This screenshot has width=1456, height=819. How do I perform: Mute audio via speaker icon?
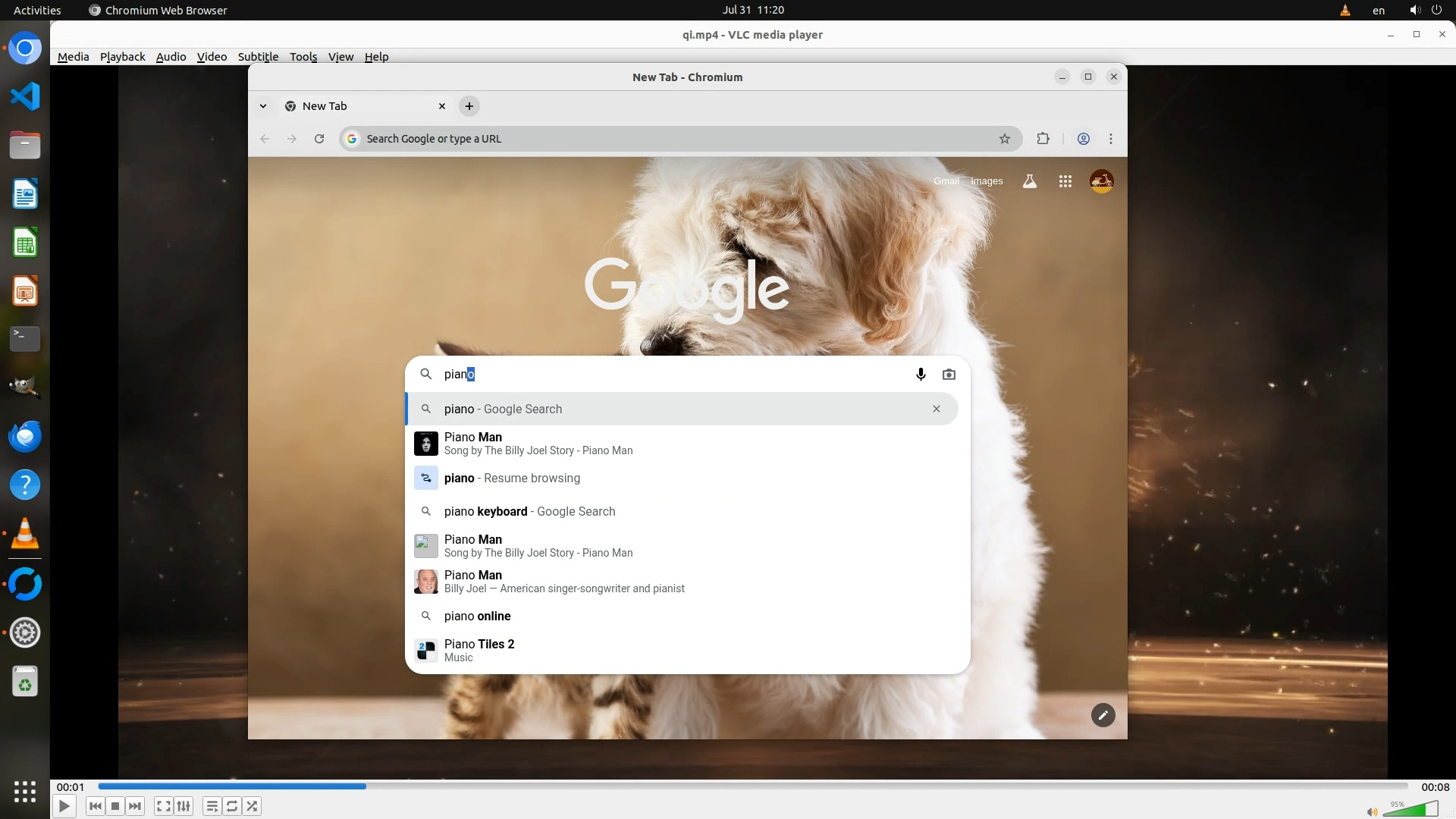point(1371,811)
